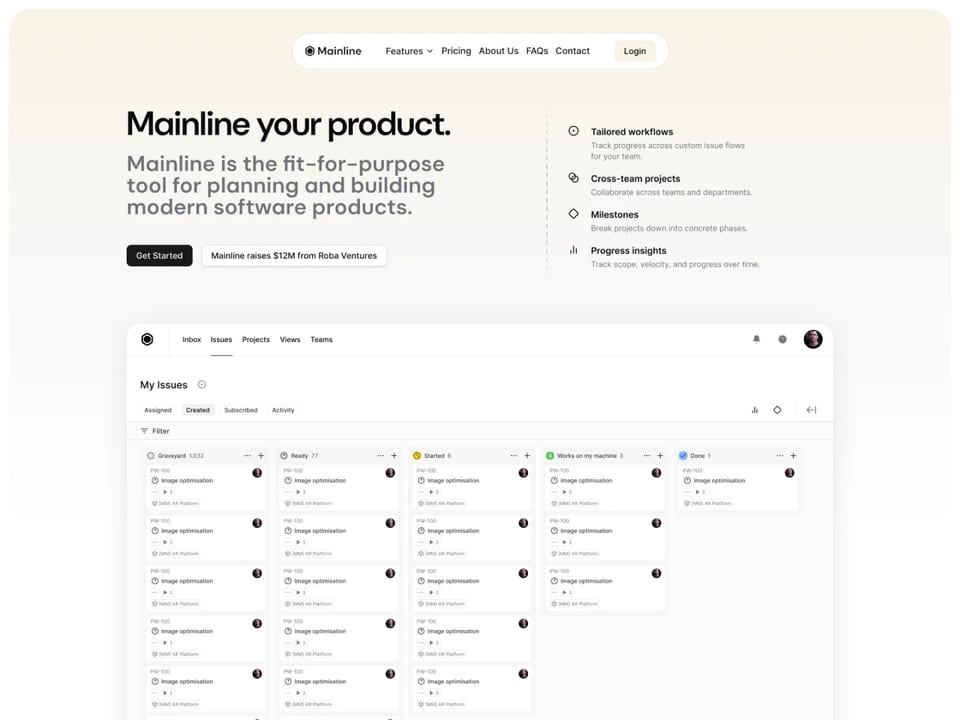The height and width of the screenshot is (720, 960).
Task: Open the first Image optimisation card in Graveyard
Action: [x=206, y=487]
